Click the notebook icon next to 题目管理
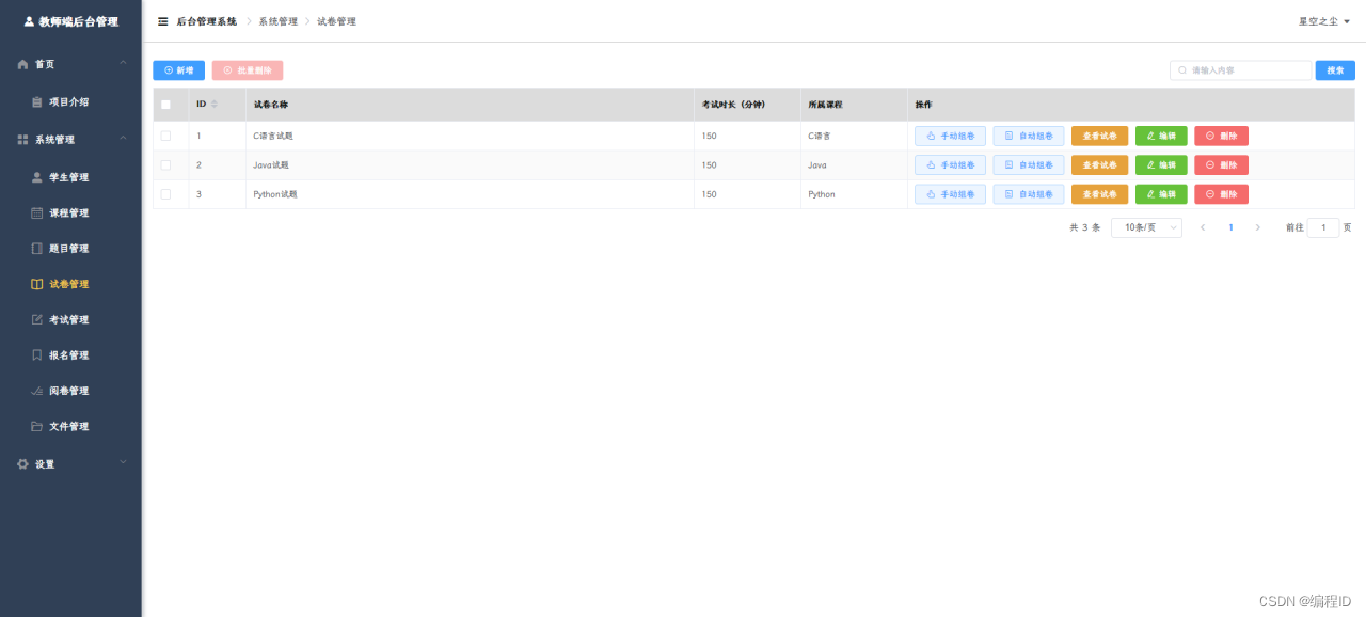Image resolution: width=1366 pixels, height=617 pixels. click(x=37, y=248)
